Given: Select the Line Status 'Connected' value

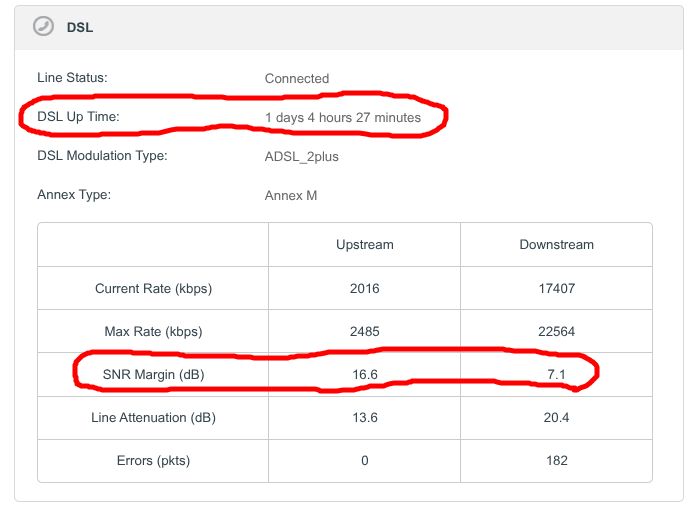Looking at the screenshot, I should click(296, 78).
